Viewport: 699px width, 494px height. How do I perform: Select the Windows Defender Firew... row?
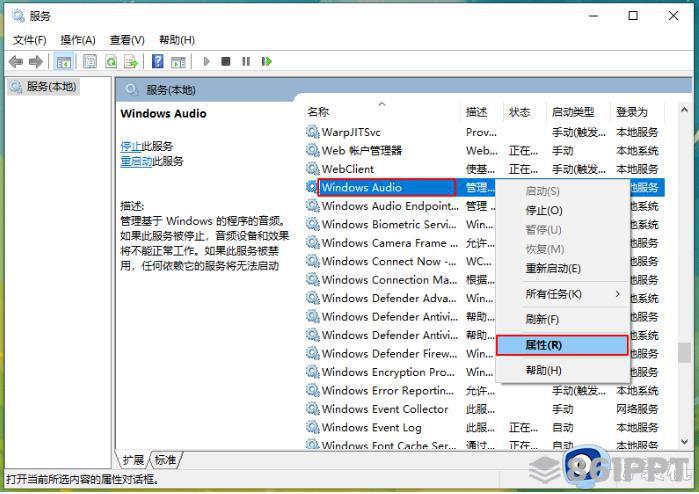(485, 354)
